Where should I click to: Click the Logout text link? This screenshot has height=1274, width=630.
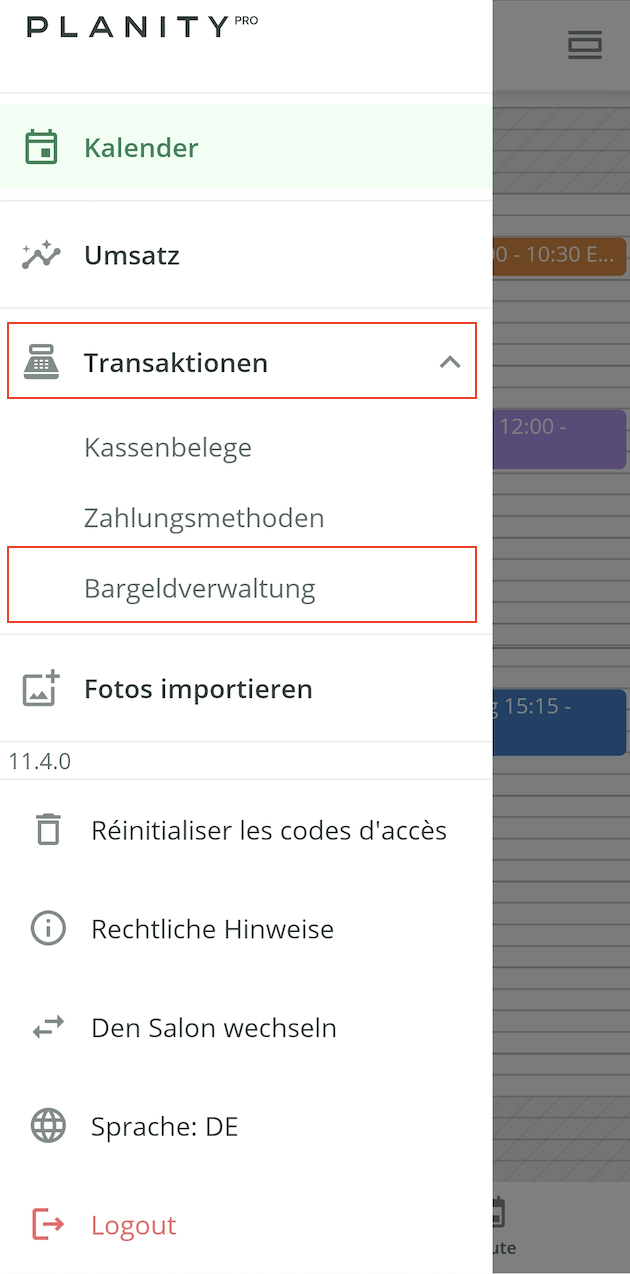click(133, 1226)
